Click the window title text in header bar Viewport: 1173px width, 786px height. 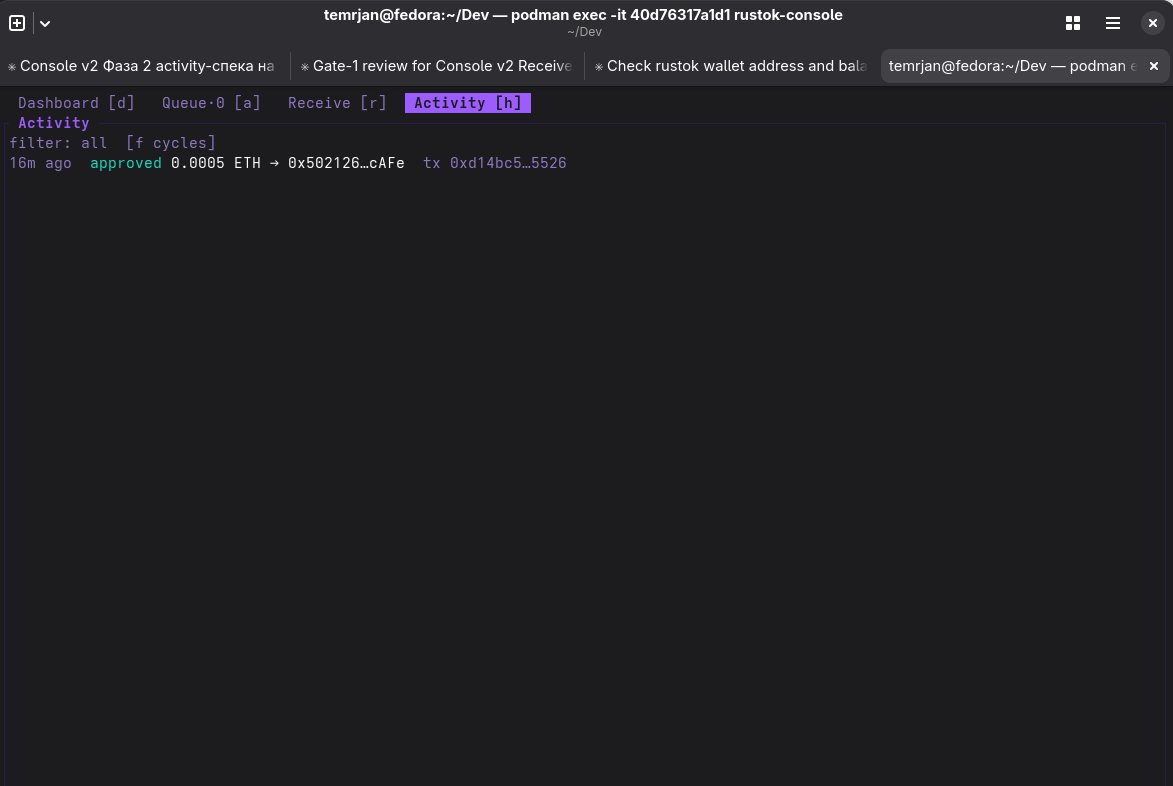(583, 15)
